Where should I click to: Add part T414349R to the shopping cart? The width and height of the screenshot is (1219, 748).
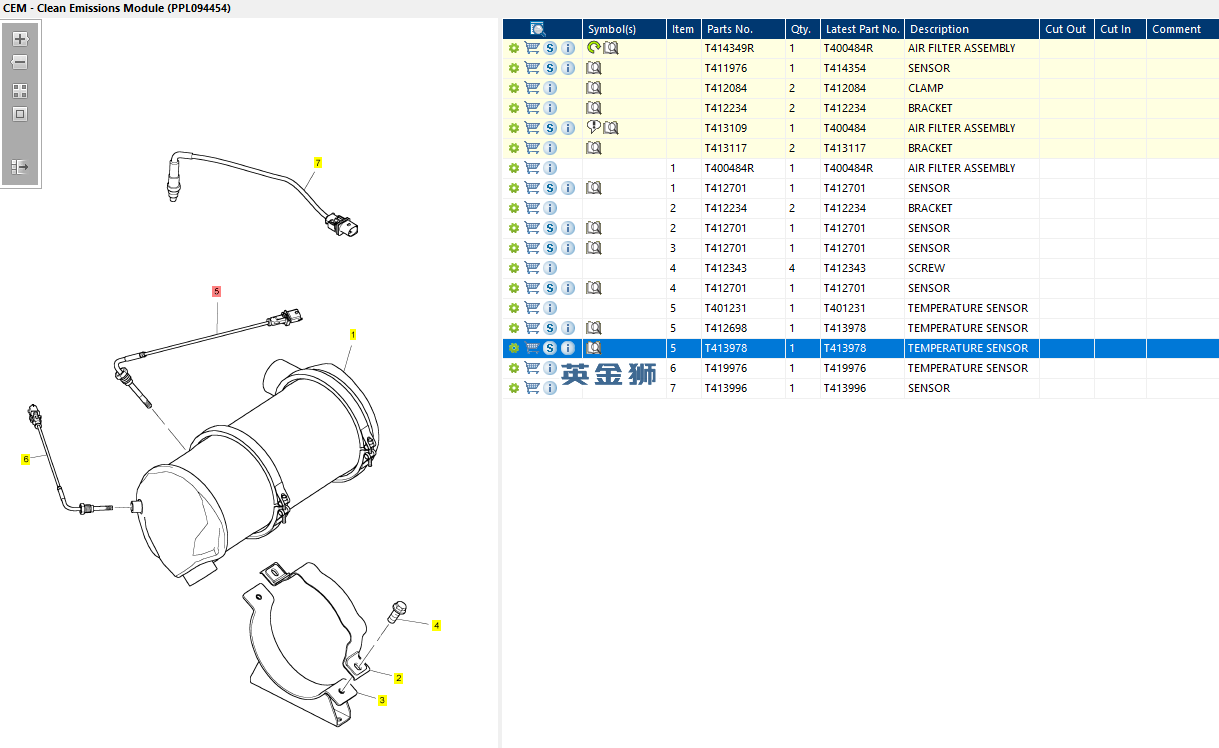pos(532,48)
